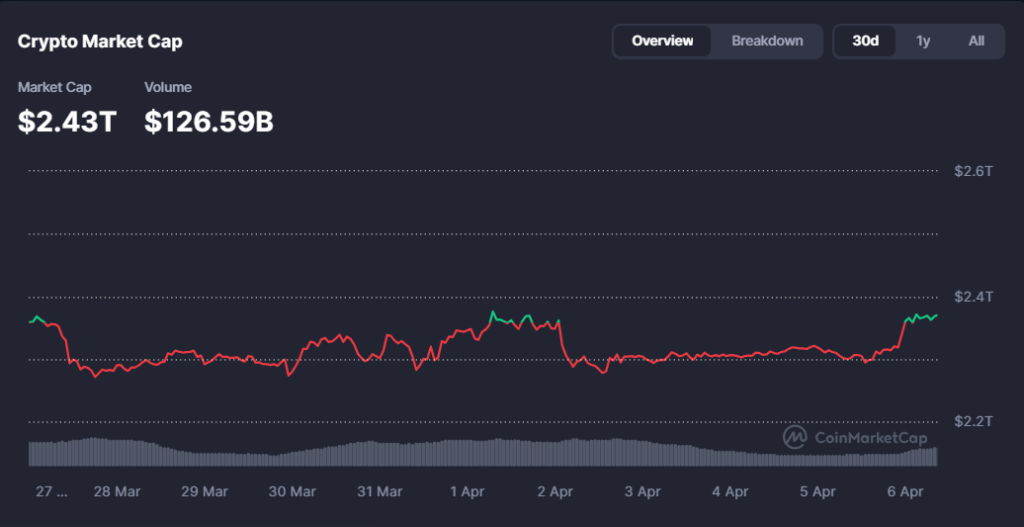Select the 30 Mar date label
The image size is (1024, 527).
(292, 492)
